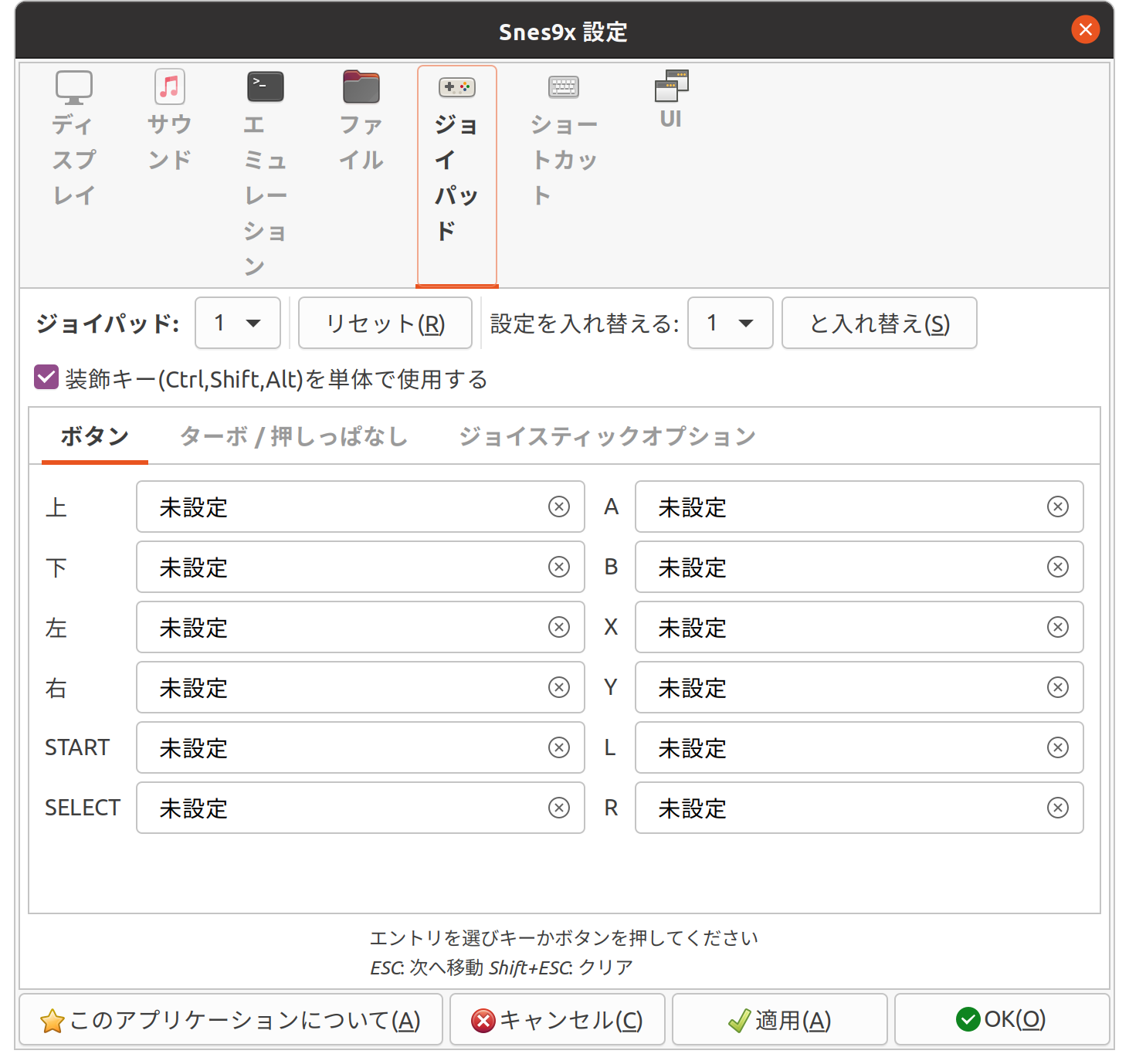
Task: Click the と入れ替え(S) button
Action: (x=880, y=323)
